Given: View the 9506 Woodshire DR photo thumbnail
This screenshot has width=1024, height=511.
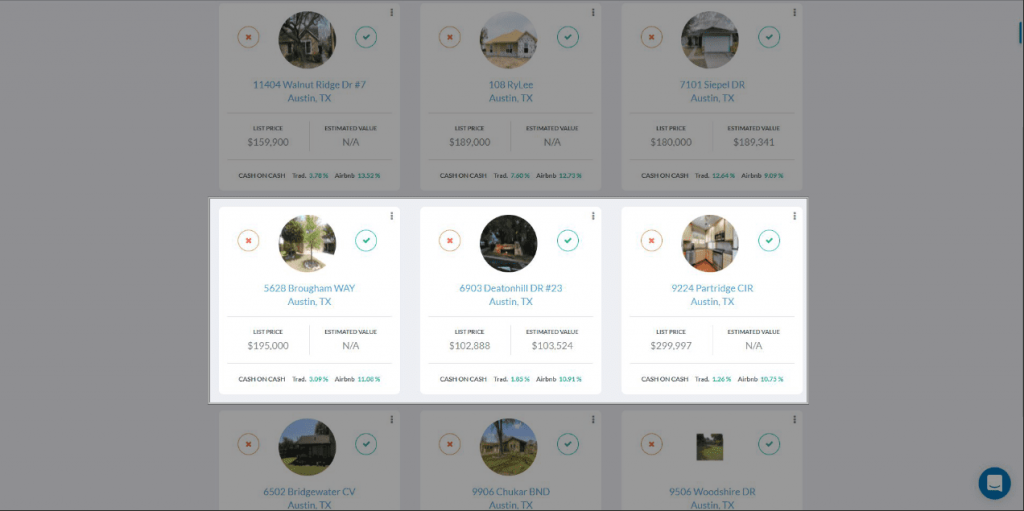Looking at the screenshot, I should (x=710, y=446).
